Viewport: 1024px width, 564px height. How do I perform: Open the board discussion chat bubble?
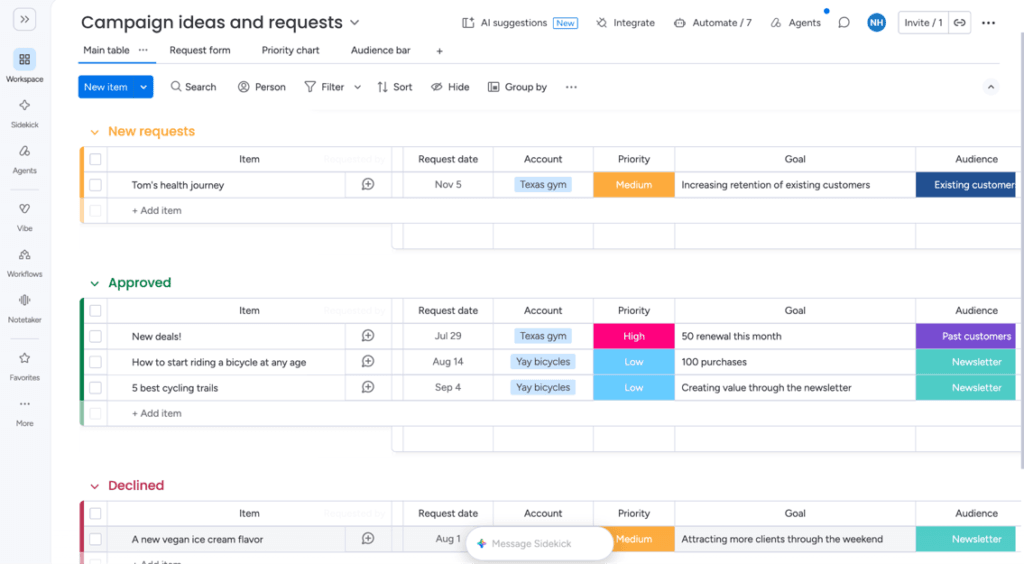pyautogui.click(x=844, y=23)
